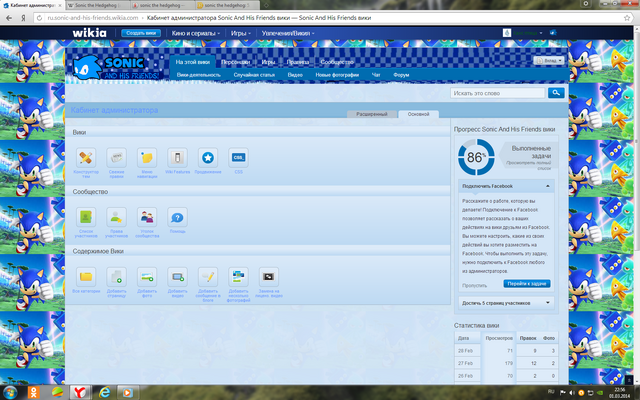
Task: Launch Odnoklassniki from the taskbar
Action: point(33,393)
